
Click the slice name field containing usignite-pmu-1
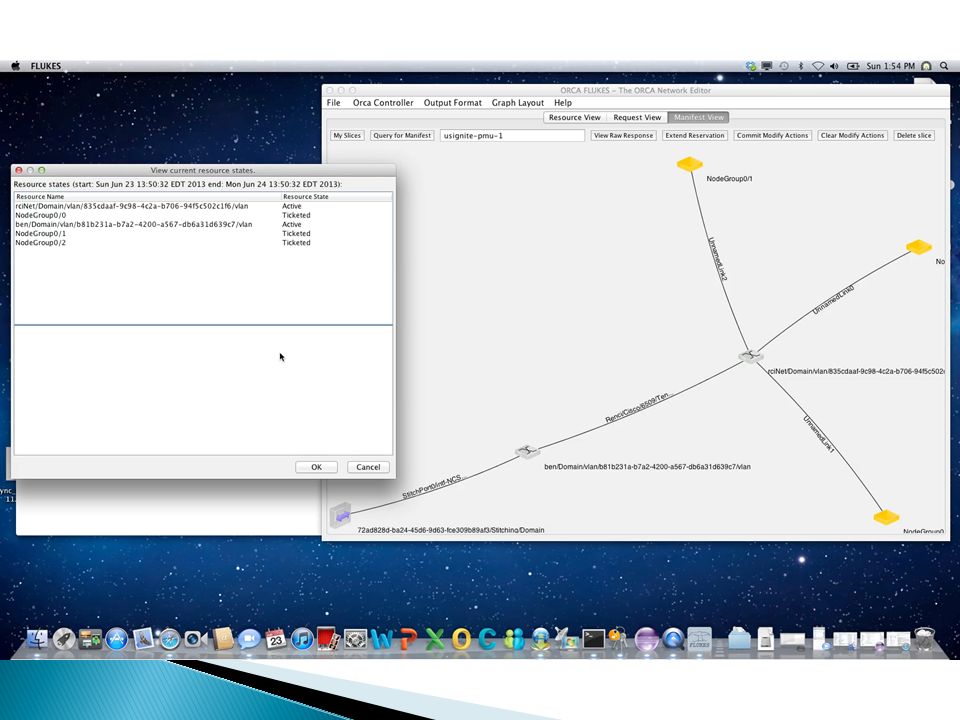512,135
